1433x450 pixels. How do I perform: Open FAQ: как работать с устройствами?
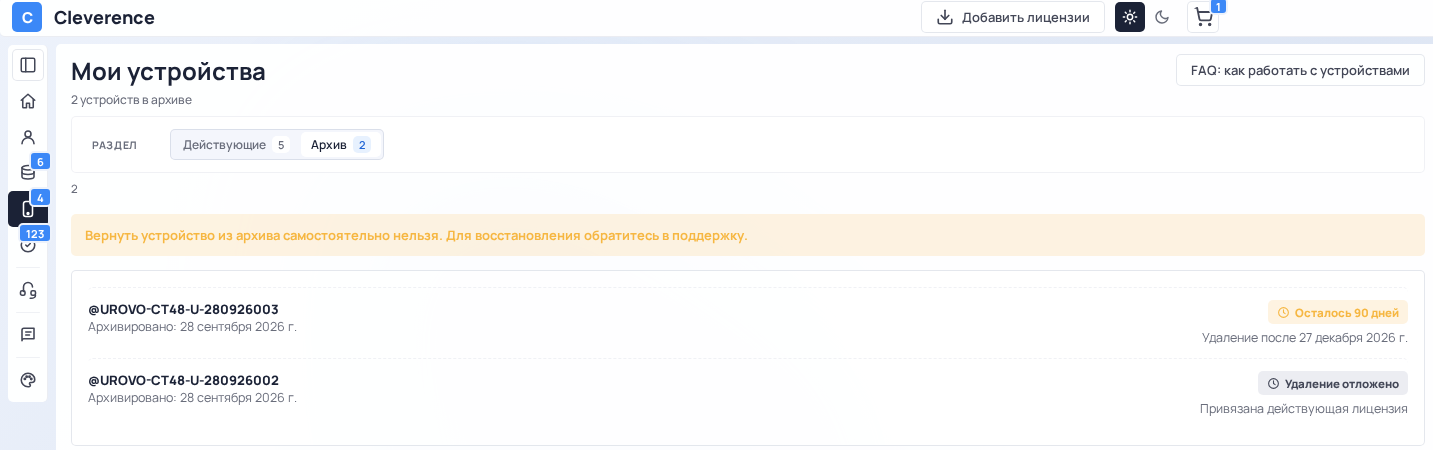1300,71
